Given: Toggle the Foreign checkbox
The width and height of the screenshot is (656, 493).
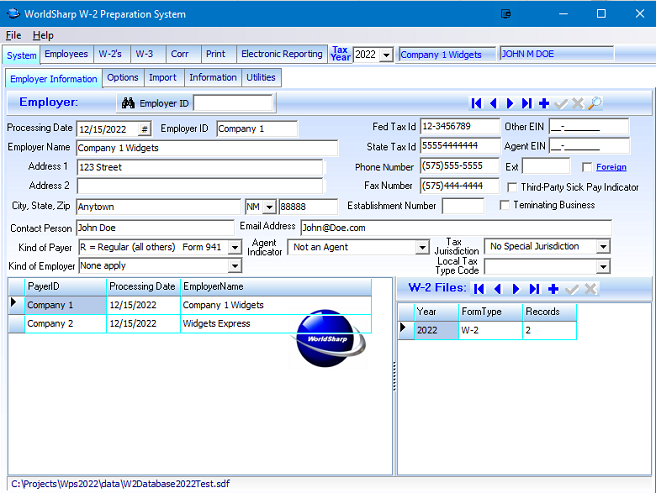Looking at the screenshot, I should point(587,167).
